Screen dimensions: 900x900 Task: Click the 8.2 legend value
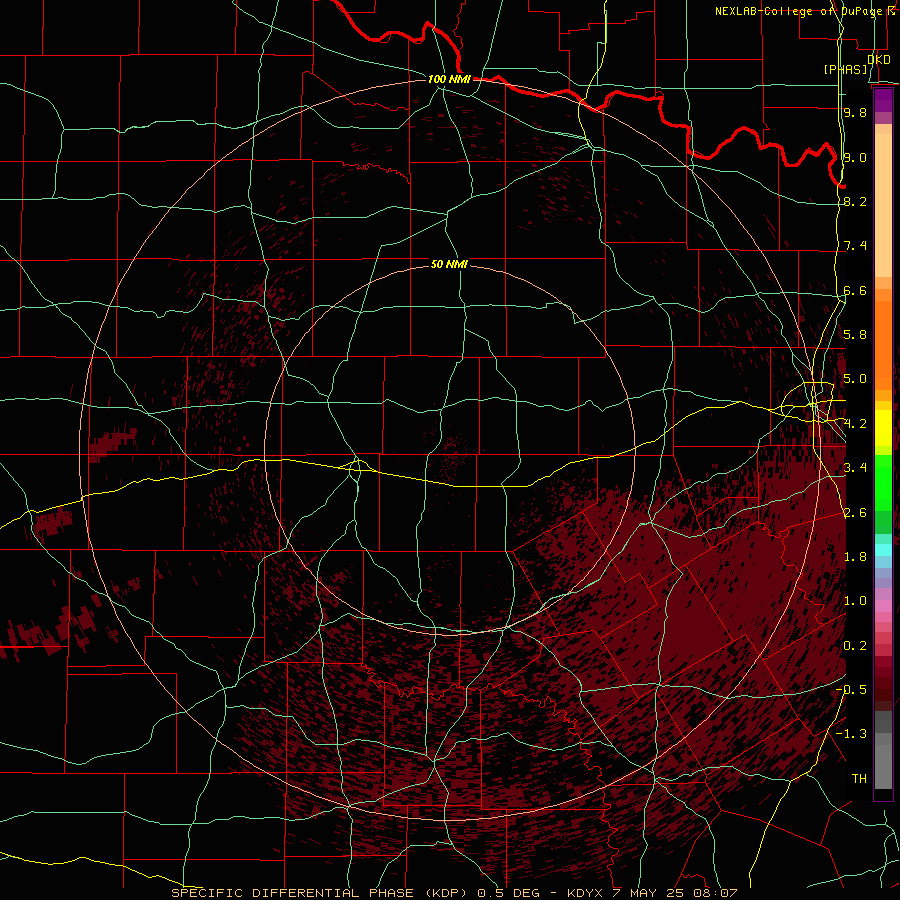pyautogui.click(x=855, y=201)
